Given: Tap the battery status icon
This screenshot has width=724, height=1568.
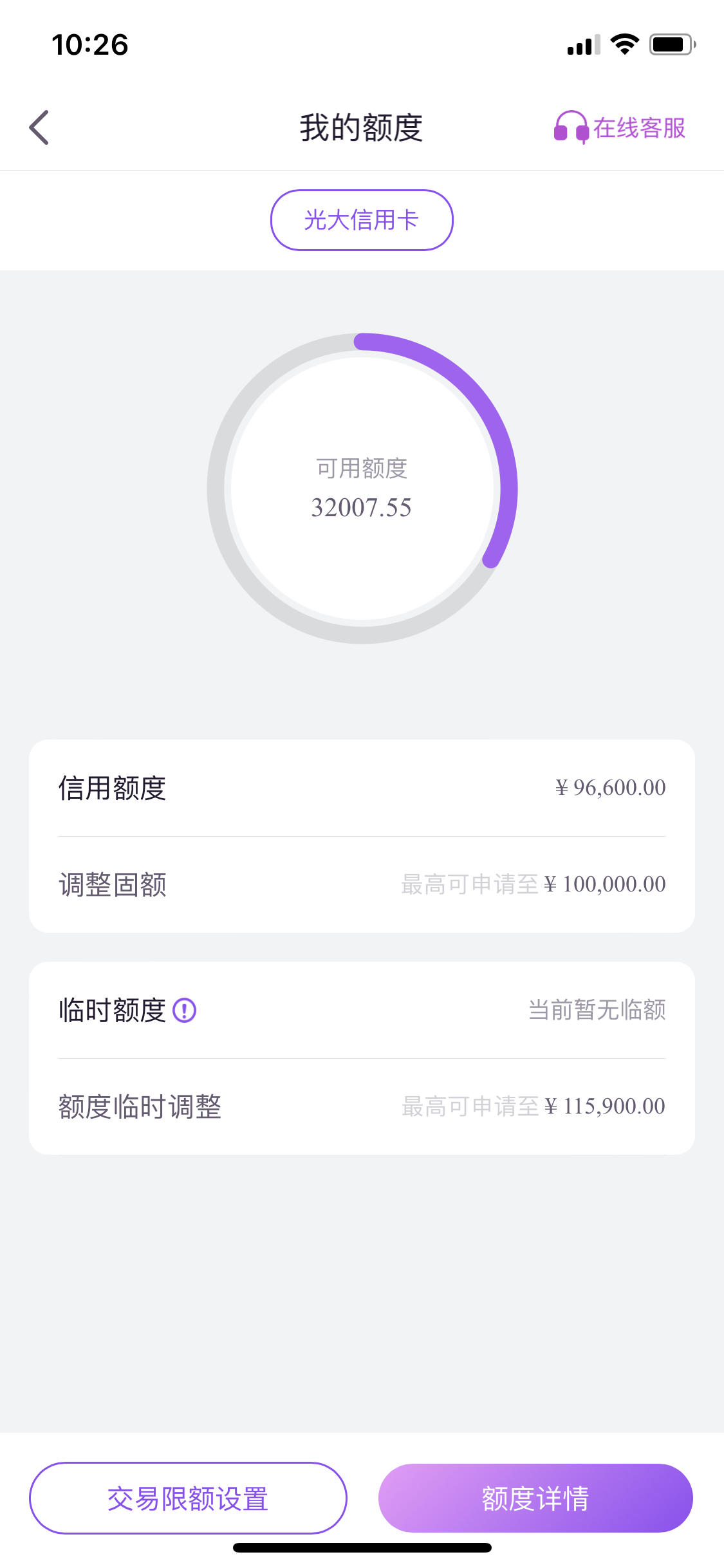Looking at the screenshot, I should [x=673, y=44].
